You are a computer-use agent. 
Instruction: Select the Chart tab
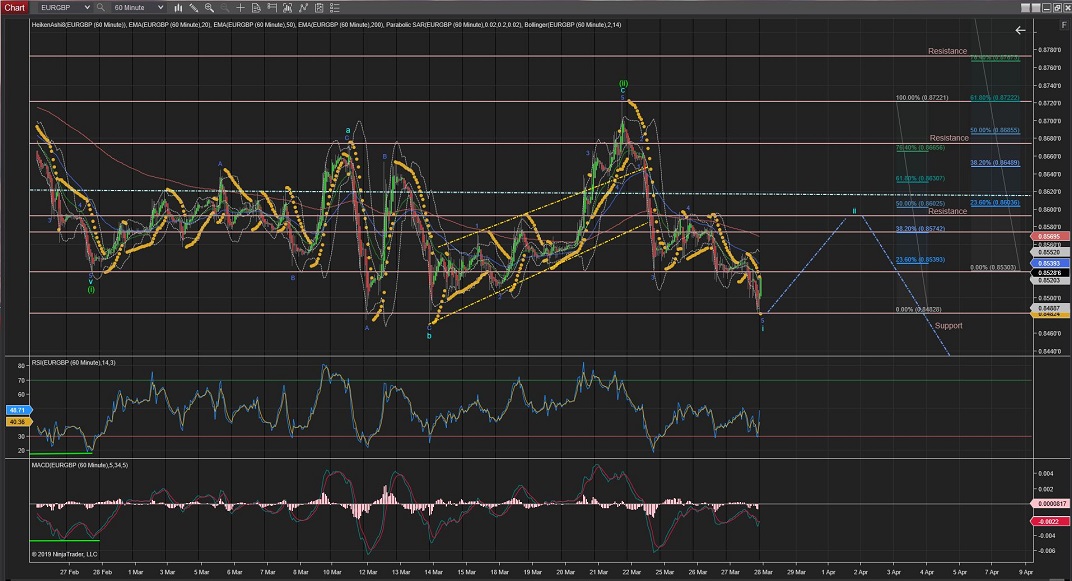pos(15,7)
